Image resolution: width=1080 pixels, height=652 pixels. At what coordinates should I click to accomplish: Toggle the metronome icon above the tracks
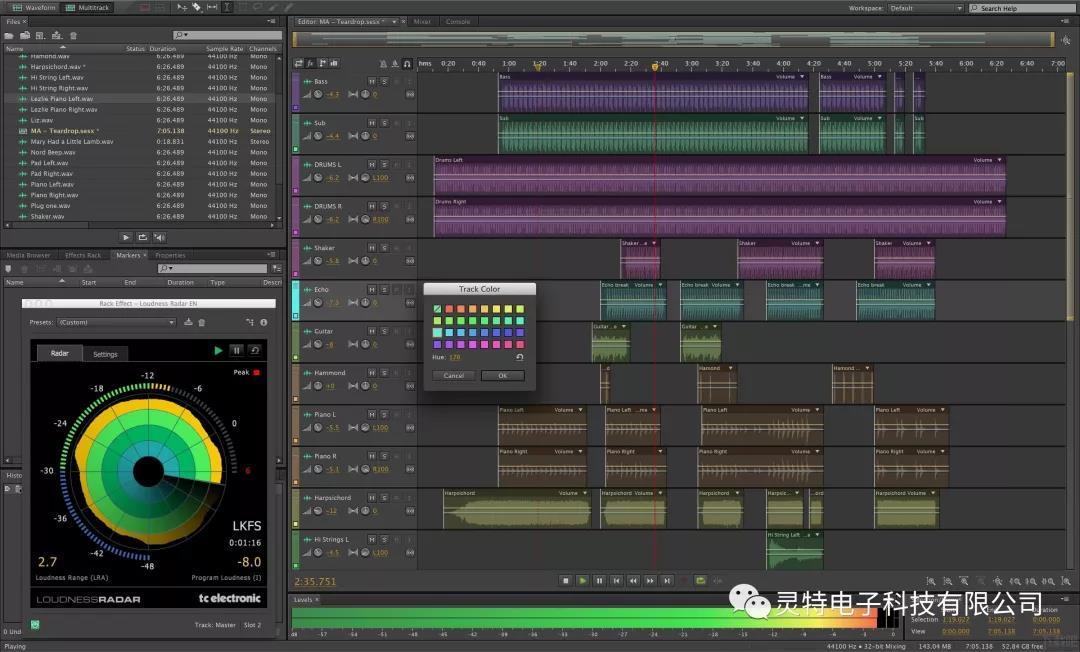tap(384, 63)
